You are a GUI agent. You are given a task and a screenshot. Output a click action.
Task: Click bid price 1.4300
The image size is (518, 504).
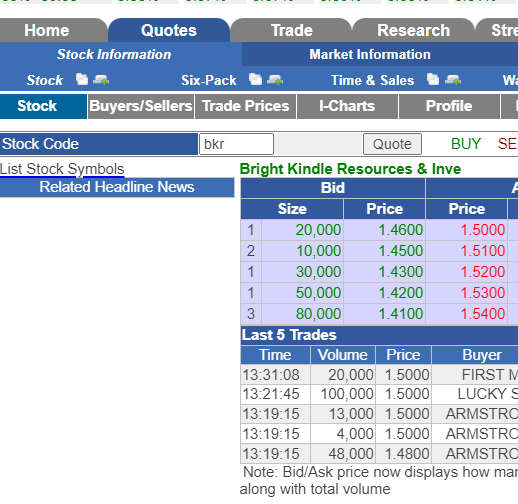pos(401,272)
